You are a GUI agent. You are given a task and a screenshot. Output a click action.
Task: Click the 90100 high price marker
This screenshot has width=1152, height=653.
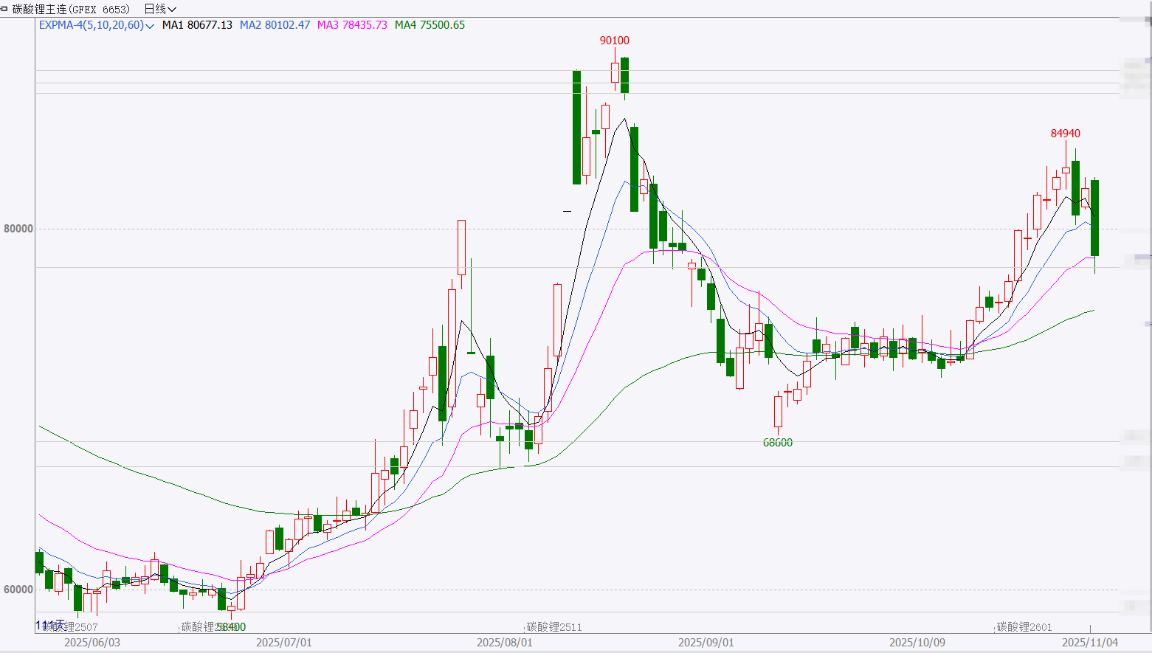pos(614,40)
